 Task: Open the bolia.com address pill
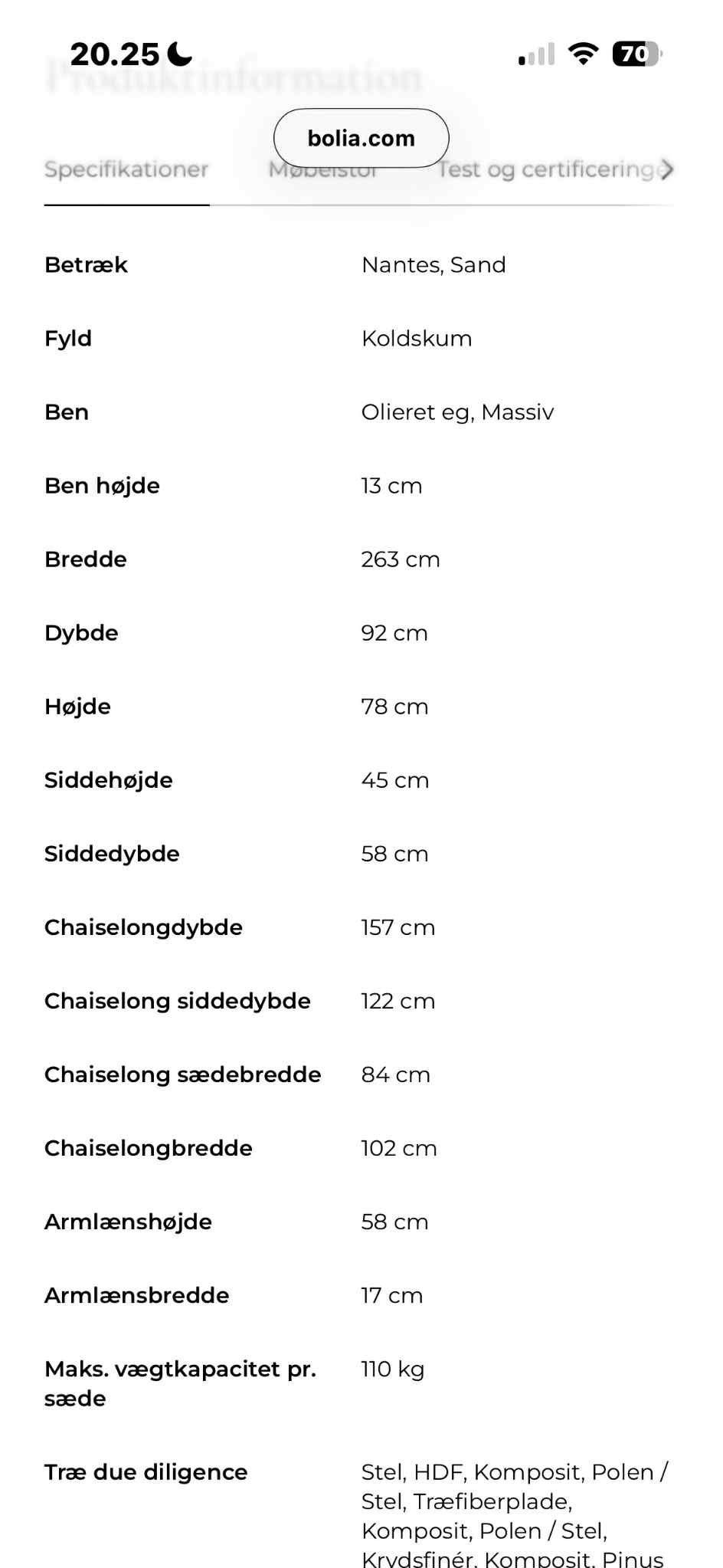pos(361,139)
